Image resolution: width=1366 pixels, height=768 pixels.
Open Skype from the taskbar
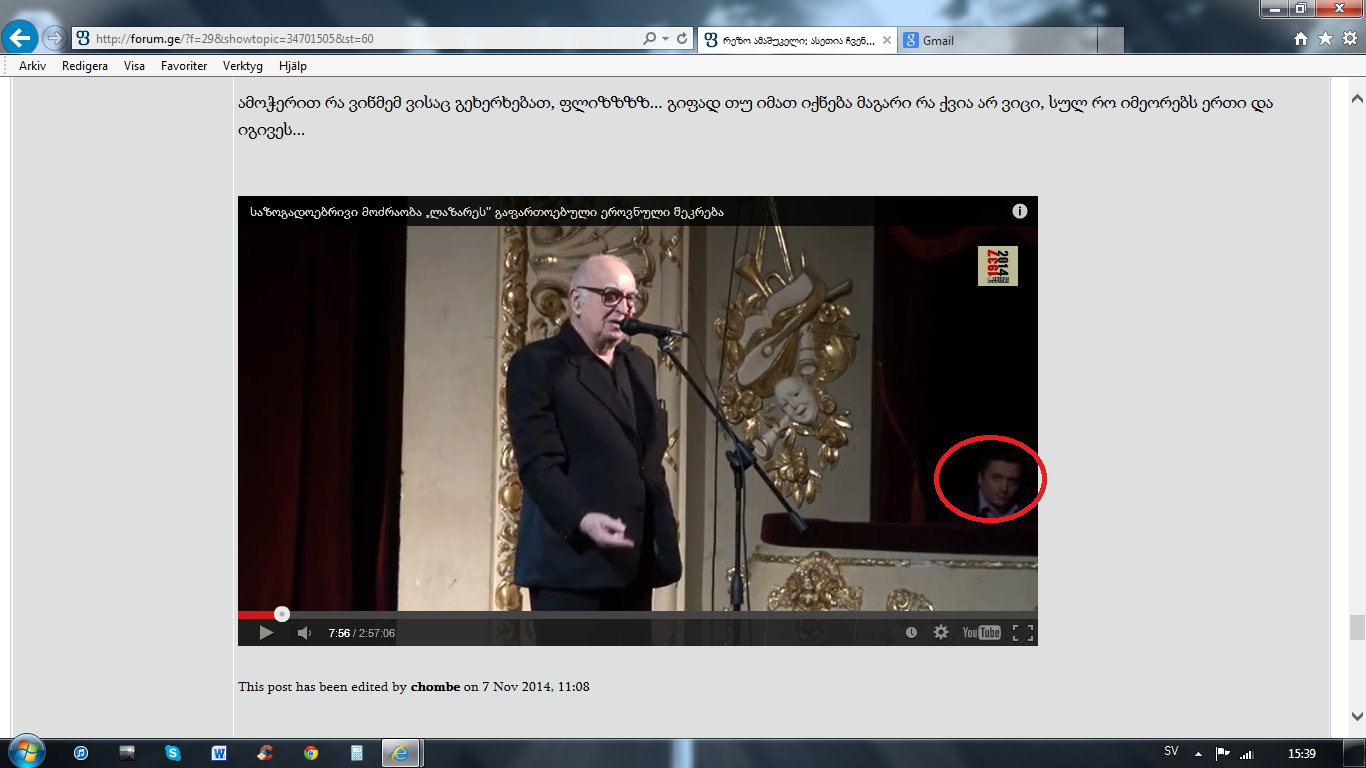pyautogui.click(x=173, y=753)
